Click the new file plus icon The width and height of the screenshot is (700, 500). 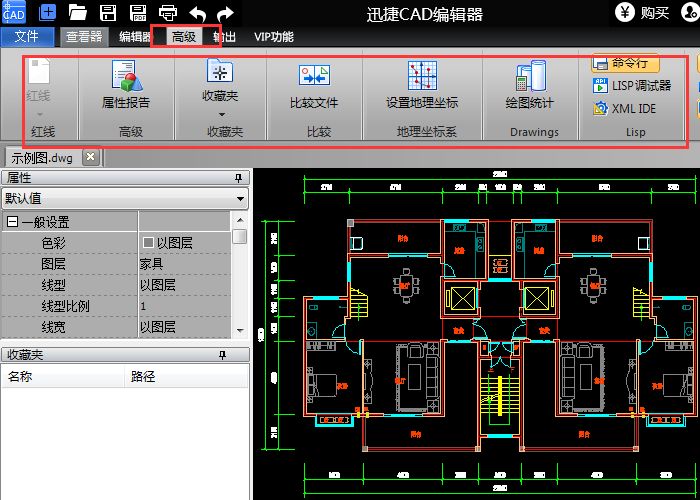[47, 13]
